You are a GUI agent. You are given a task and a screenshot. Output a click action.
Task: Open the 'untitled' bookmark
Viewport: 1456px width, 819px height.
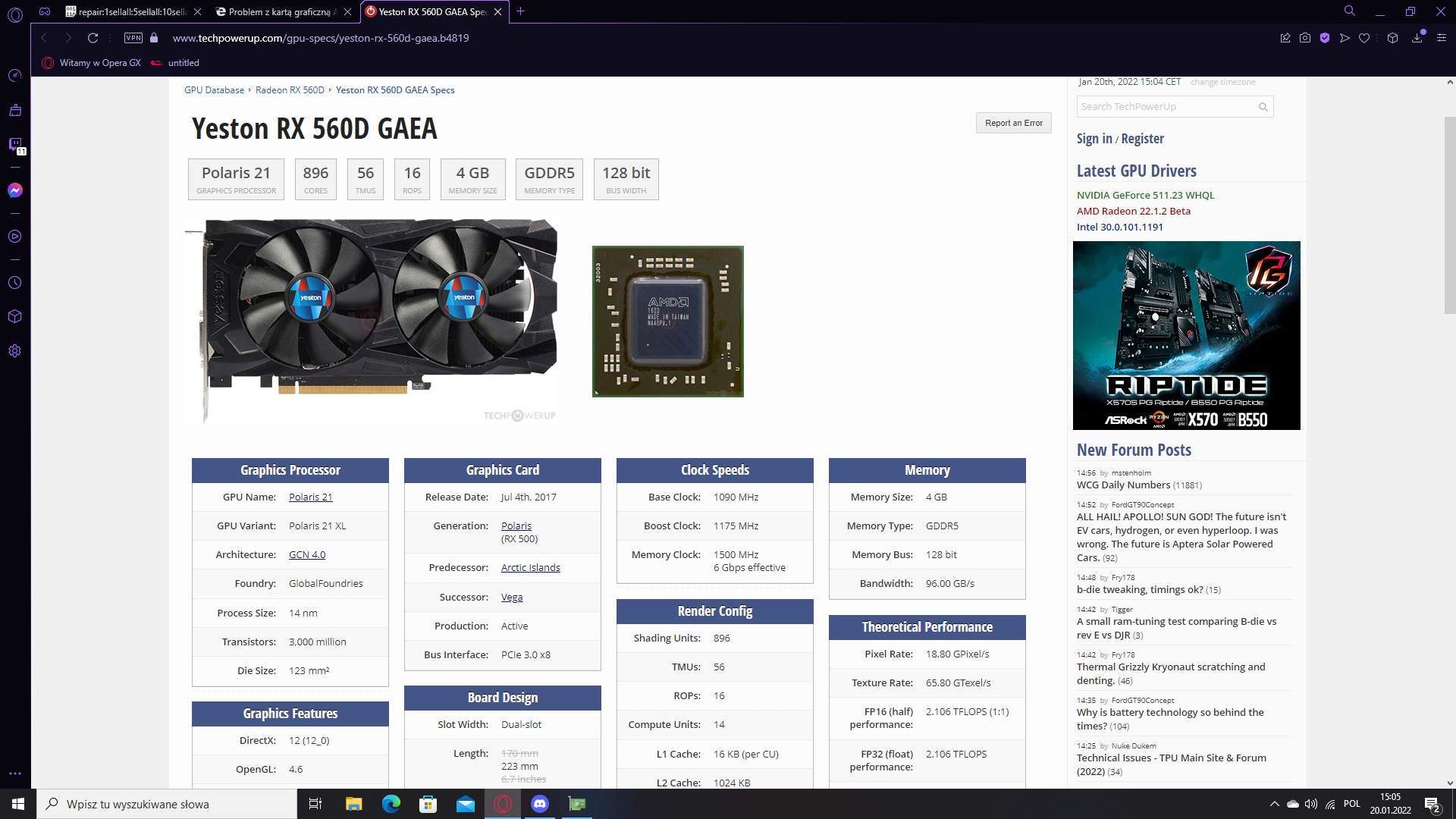point(175,63)
